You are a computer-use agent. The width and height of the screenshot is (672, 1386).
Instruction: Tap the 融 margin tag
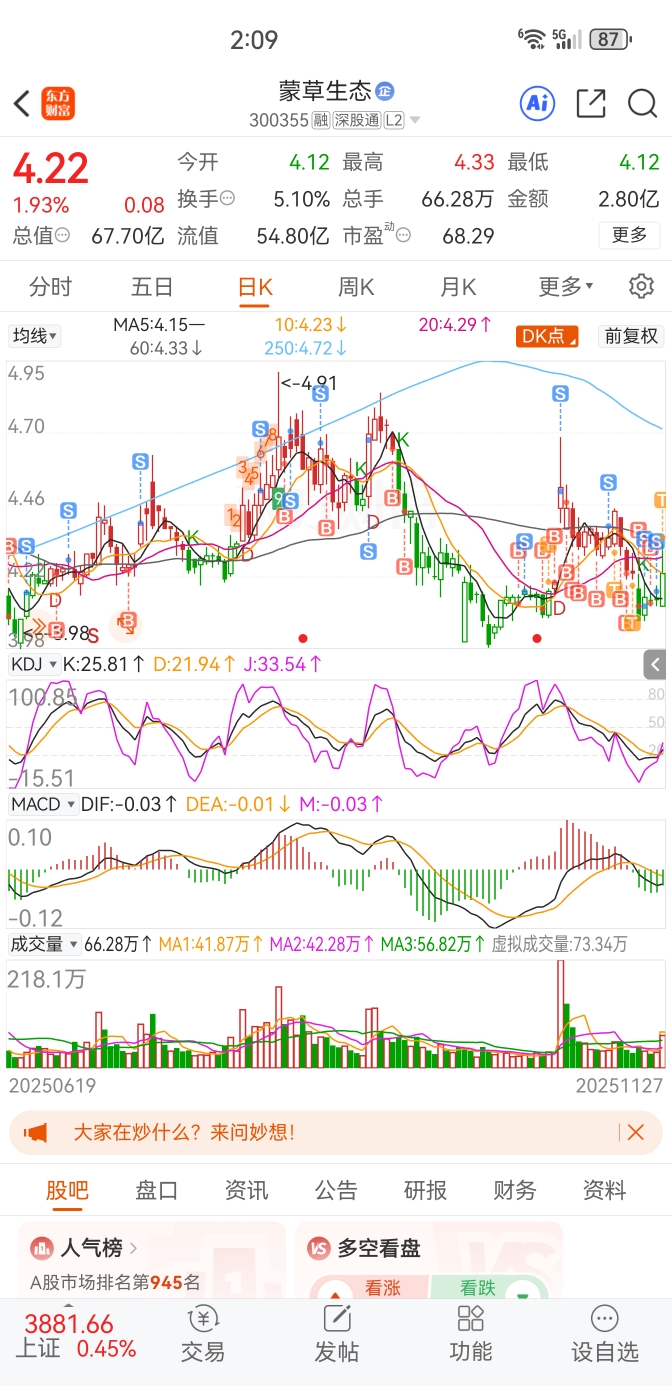coord(321,120)
